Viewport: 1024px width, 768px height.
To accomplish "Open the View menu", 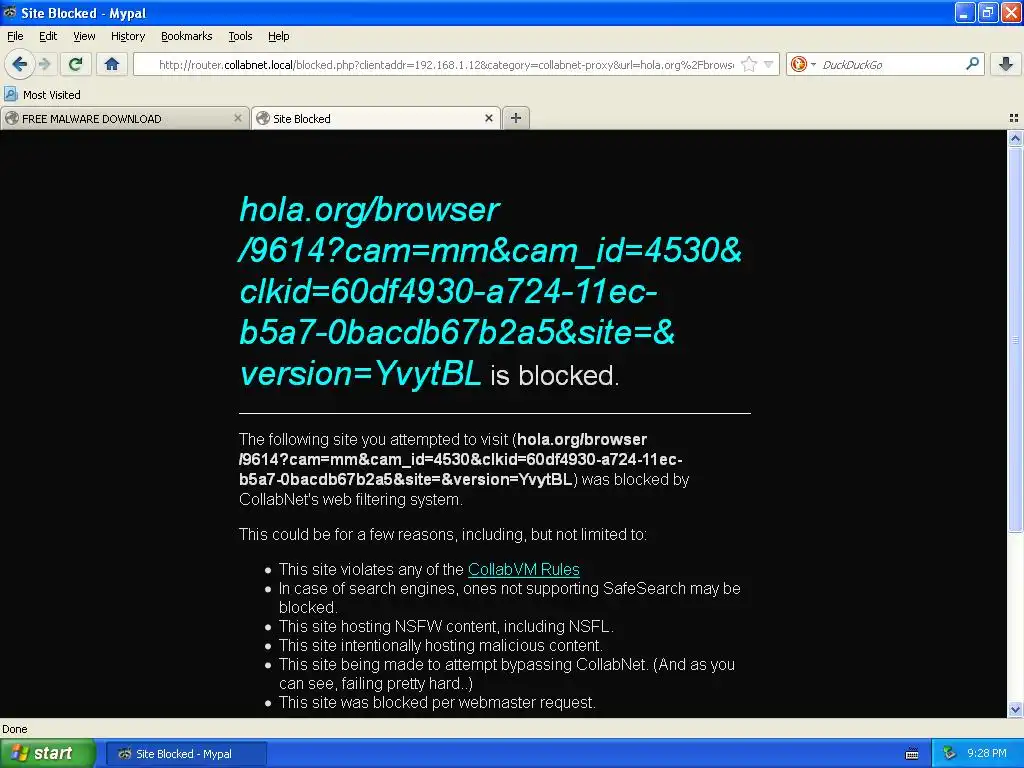I will pos(84,36).
